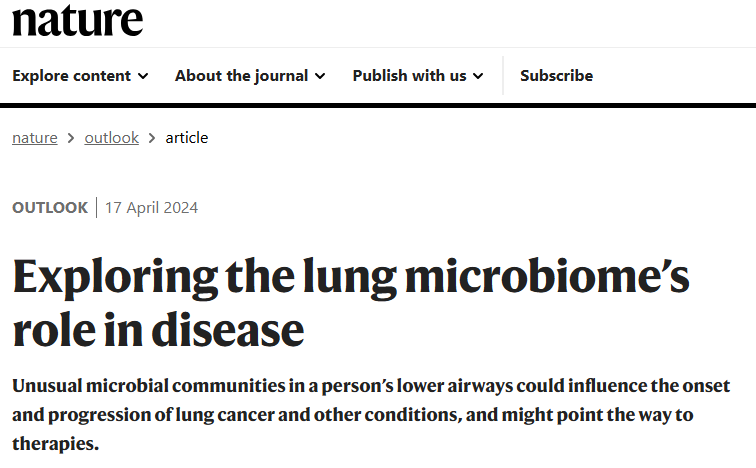Open the Explore content menu label

click(x=71, y=76)
